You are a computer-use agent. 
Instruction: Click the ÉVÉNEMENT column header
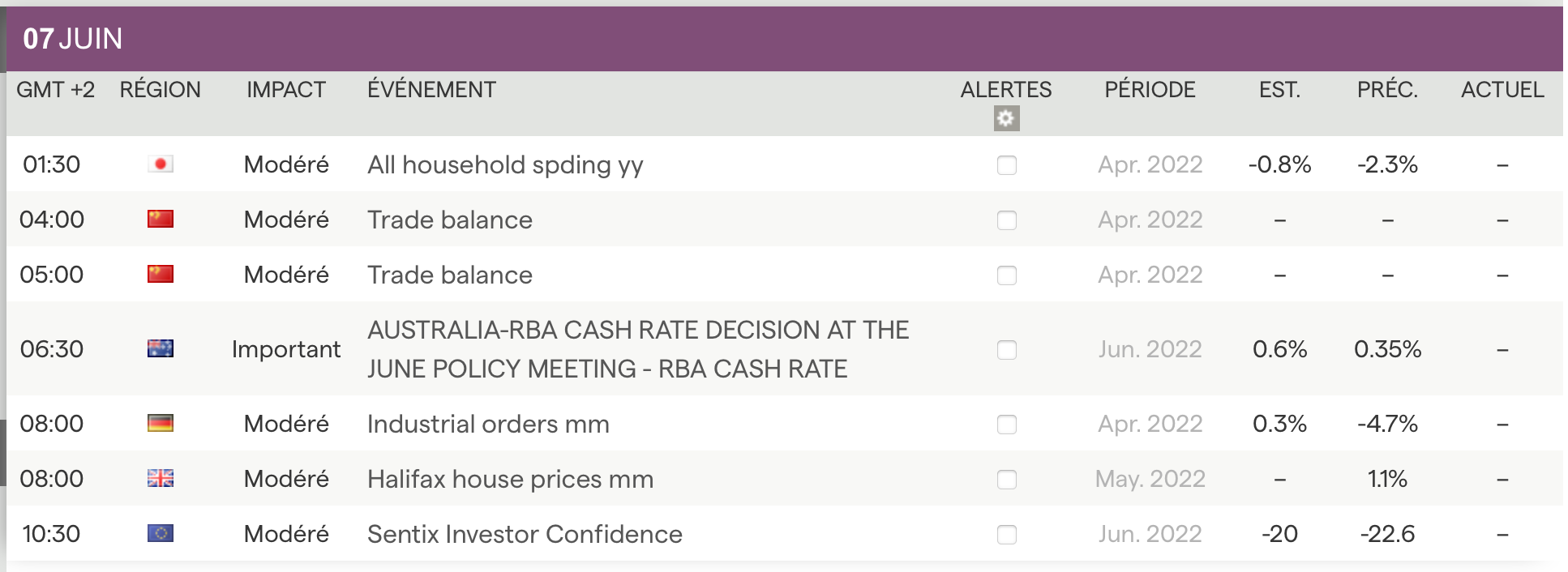coord(431,90)
